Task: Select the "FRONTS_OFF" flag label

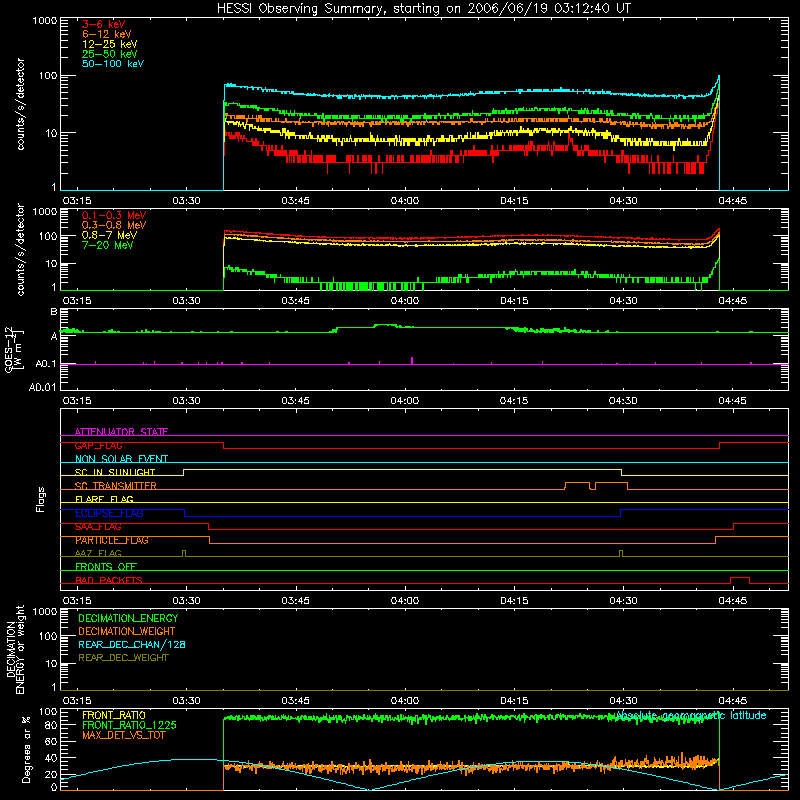Action: tap(106, 566)
